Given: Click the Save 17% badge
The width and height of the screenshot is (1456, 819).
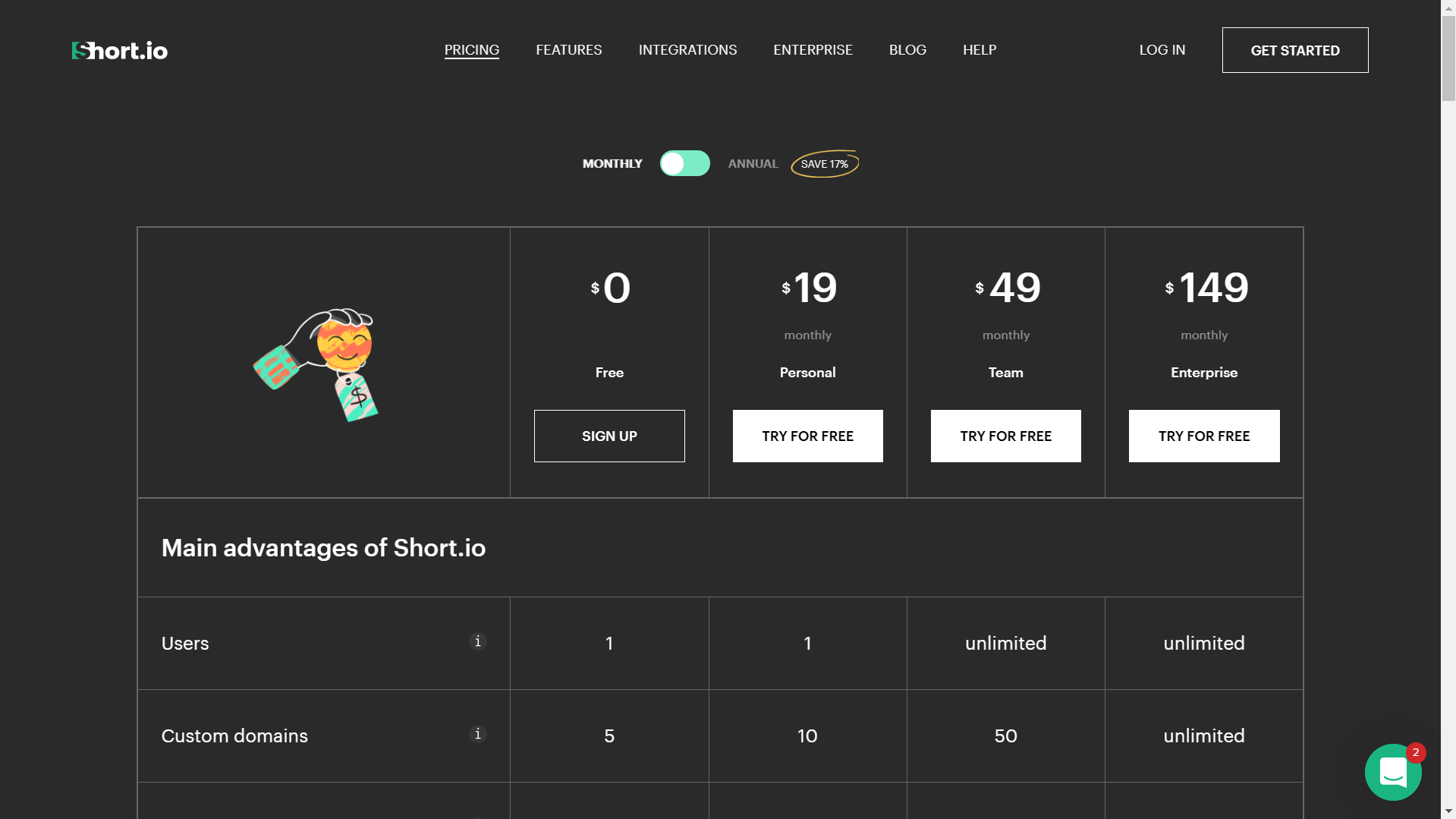Looking at the screenshot, I should (x=825, y=164).
